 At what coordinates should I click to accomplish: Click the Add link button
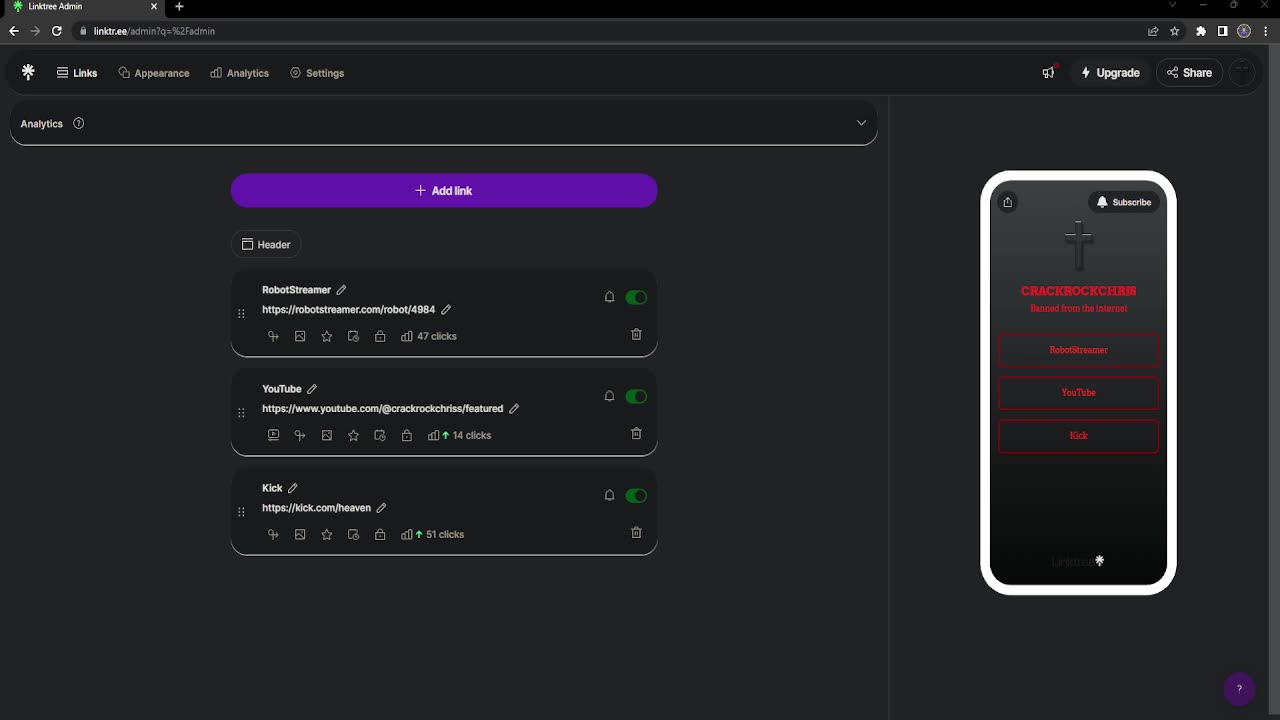(444, 191)
